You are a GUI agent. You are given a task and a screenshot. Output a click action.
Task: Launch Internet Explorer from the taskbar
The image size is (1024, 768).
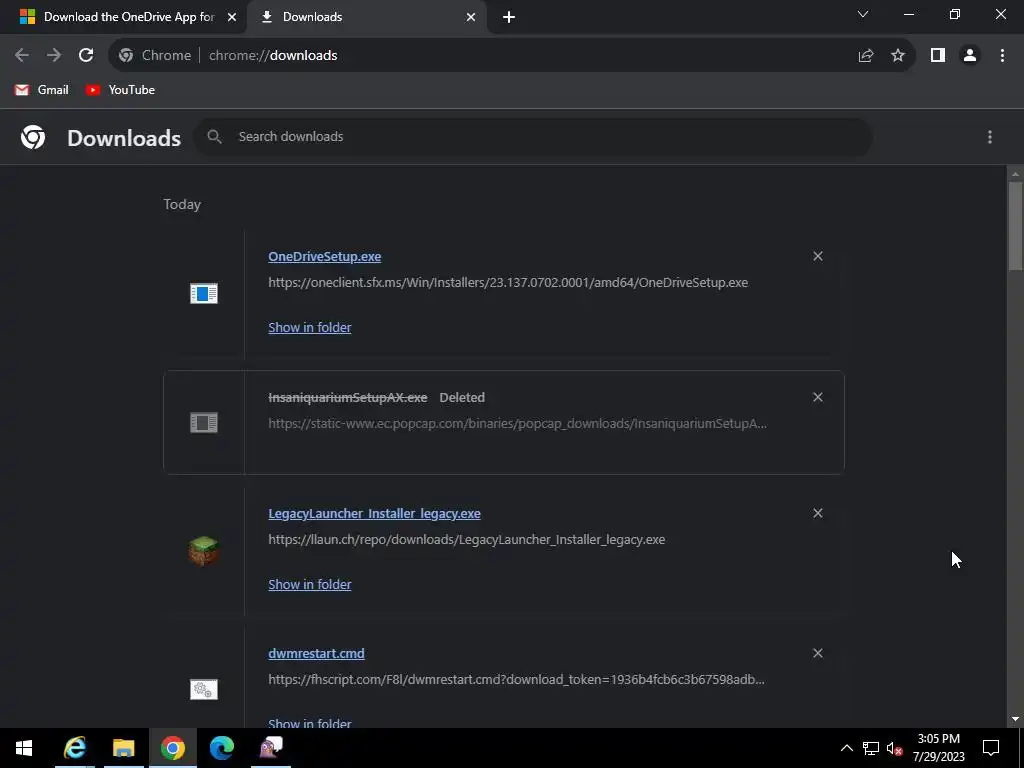(x=74, y=748)
